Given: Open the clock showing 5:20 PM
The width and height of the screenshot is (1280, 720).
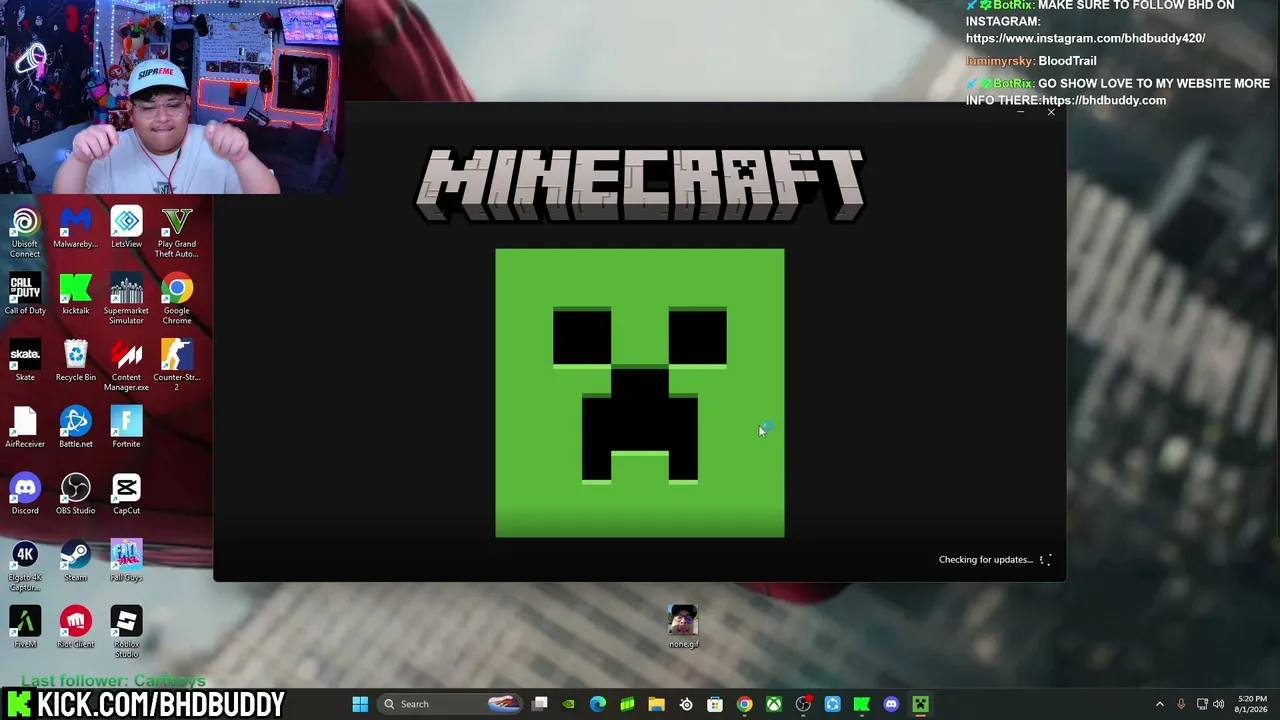Looking at the screenshot, I should 1252,704.
